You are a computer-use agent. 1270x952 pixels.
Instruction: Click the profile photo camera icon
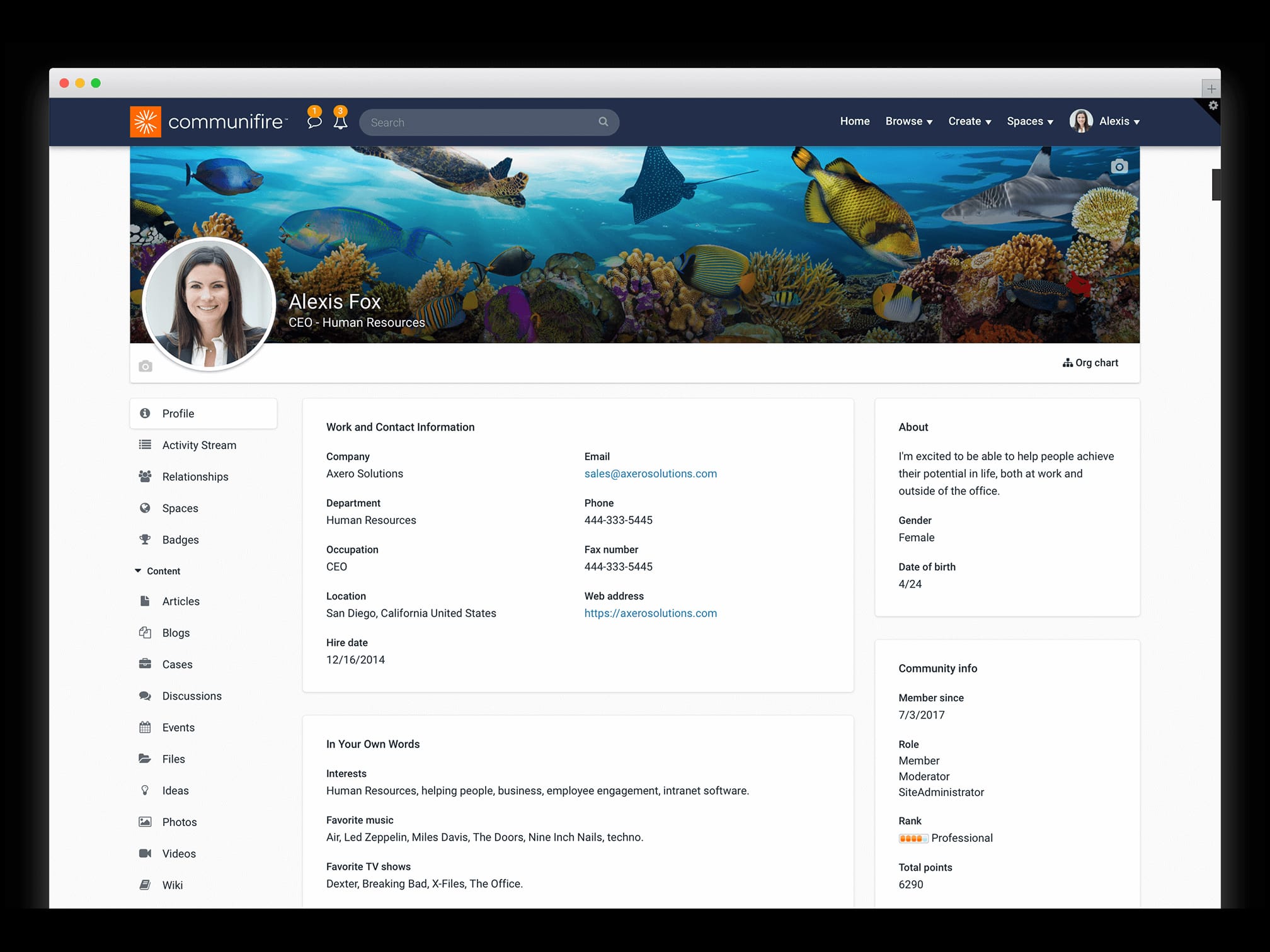(146, 366)
